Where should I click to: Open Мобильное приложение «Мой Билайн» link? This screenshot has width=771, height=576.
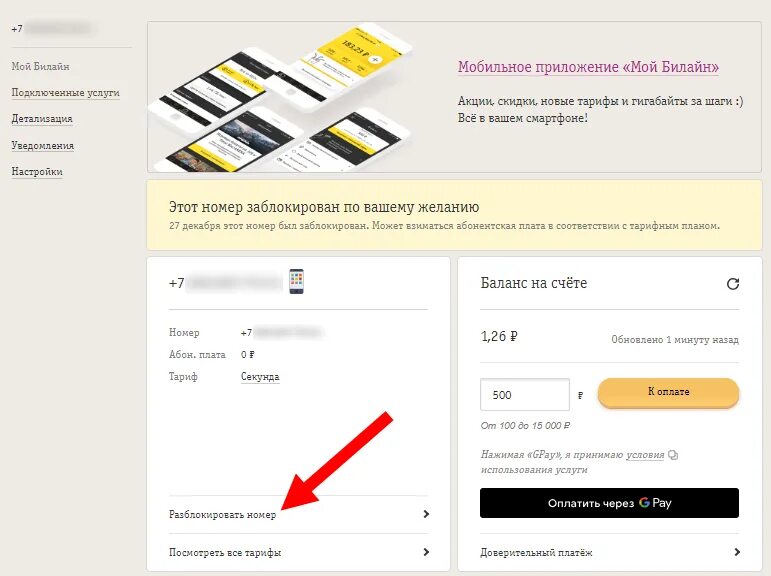pos(588,67)
